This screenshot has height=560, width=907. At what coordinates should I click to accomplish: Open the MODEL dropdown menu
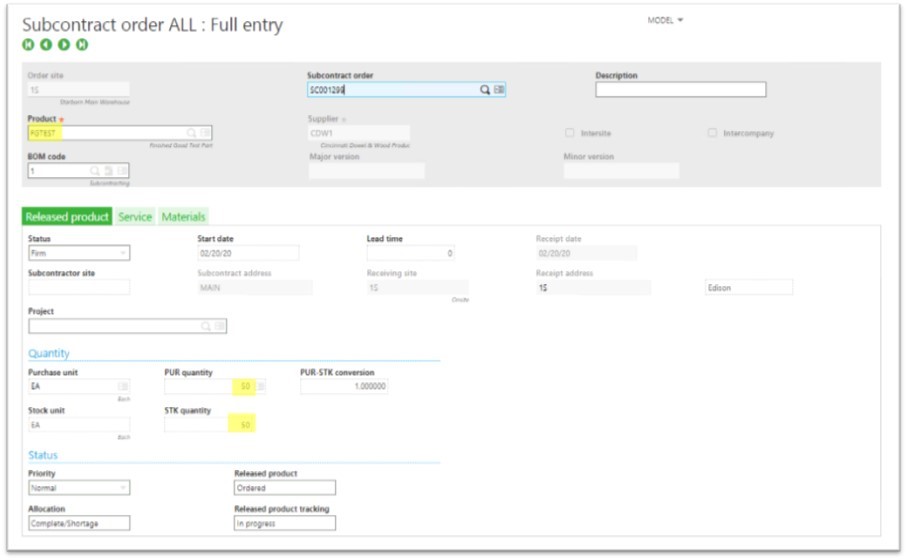[x=665, y=20]
